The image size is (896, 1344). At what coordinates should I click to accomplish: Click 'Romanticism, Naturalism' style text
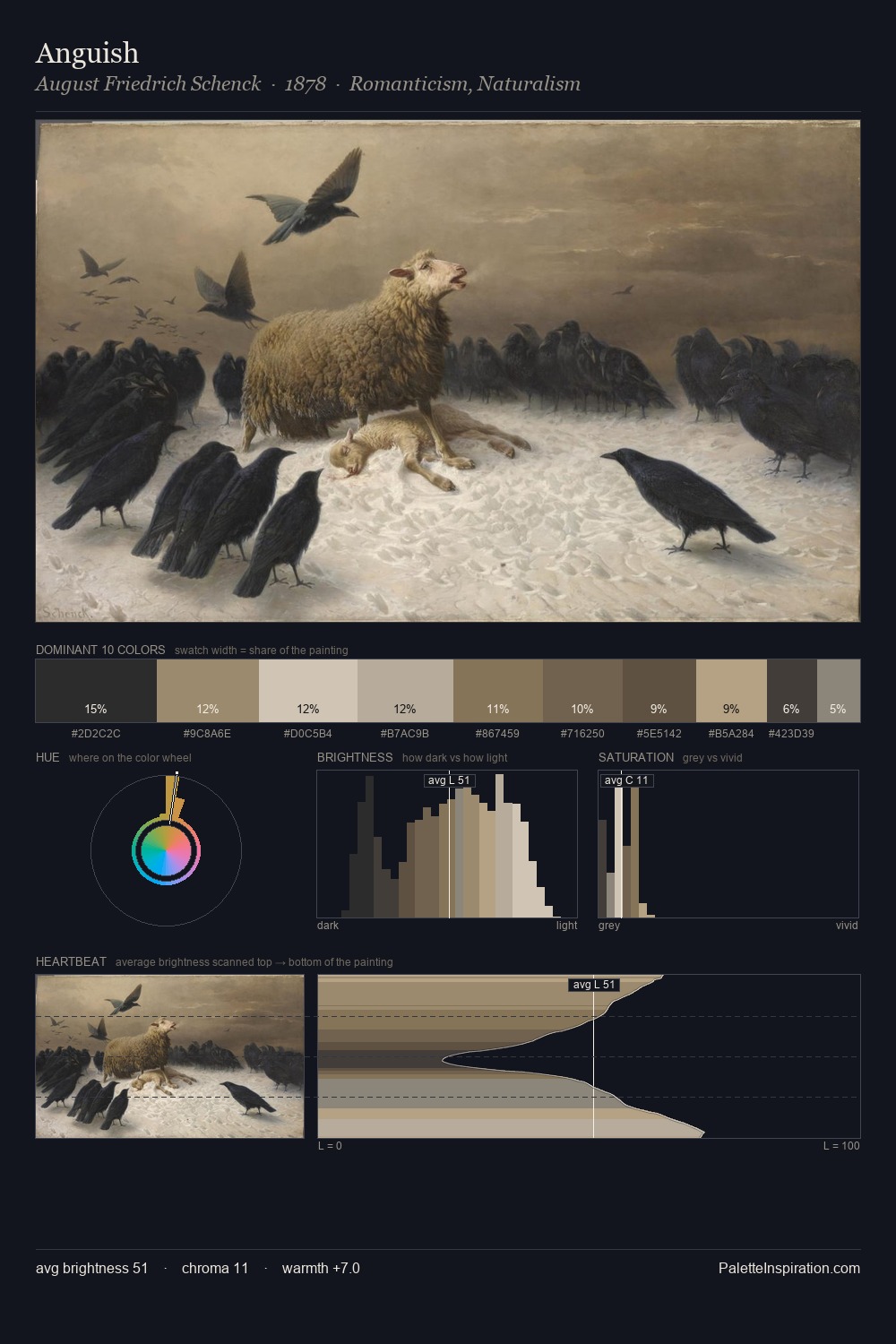click(x=465, y=84)
